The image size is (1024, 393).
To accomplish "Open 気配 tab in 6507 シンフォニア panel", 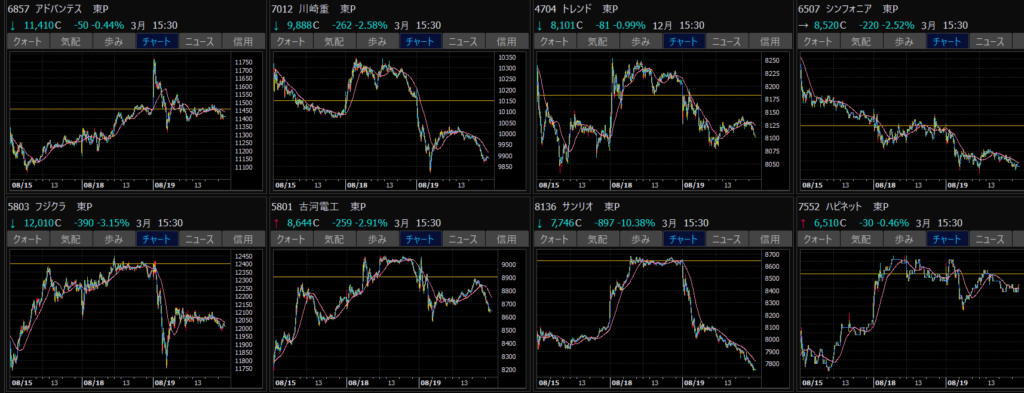I will [861, 41].
